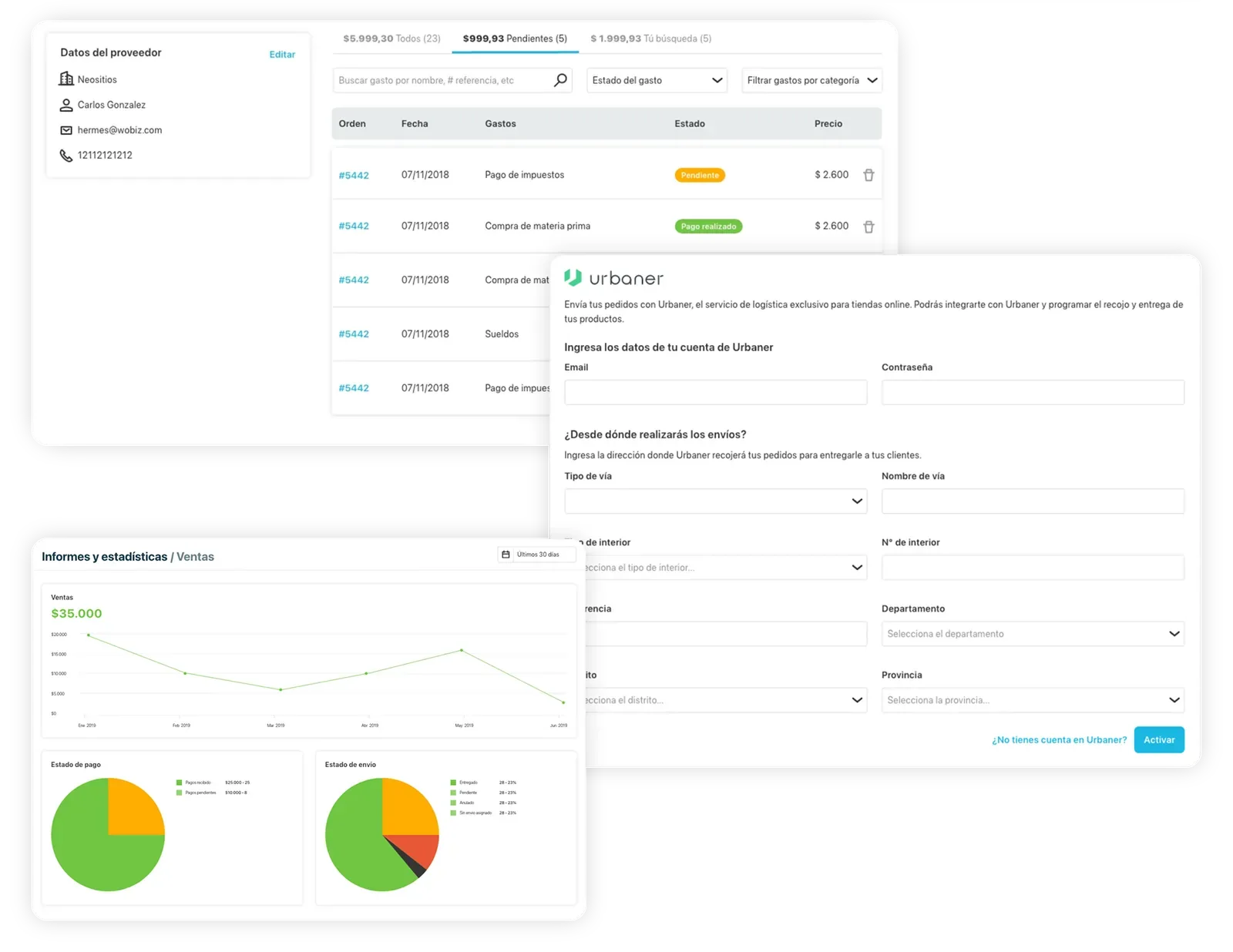Click the Entregado green legend swatch
The height and width of the screenshot is (952, 1233).
pos(453,783)
